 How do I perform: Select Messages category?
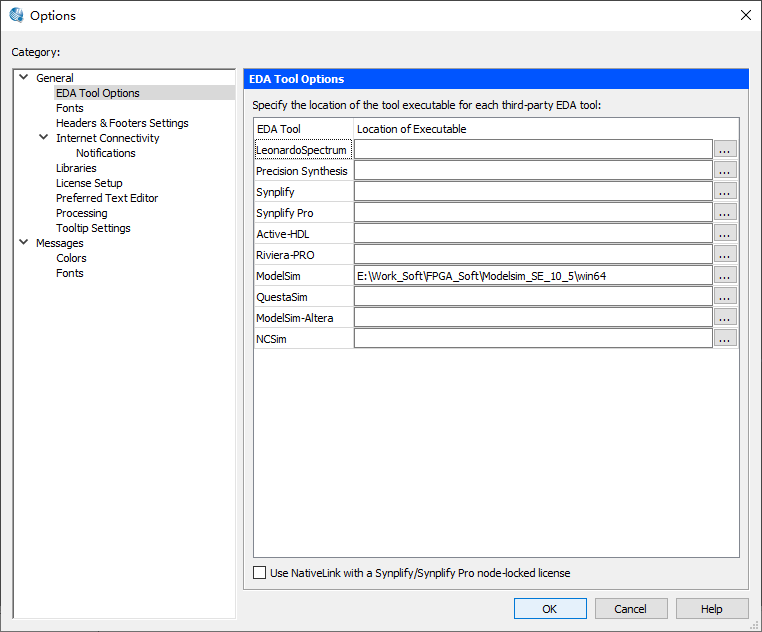point(59,243)
